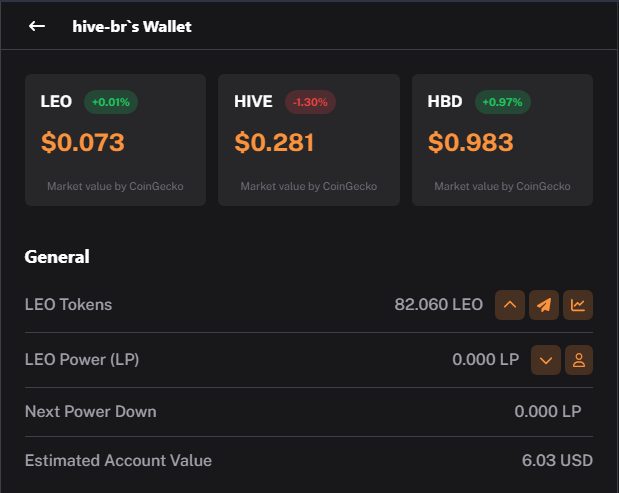Select the HBD price card

[x=502, y=140]
